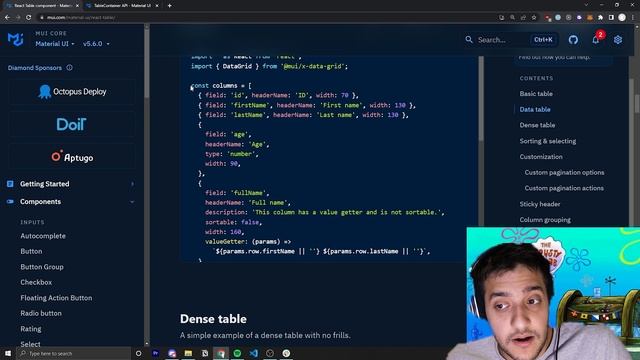Jump to Sticky header section
The height and width of the screenshot is (360, 640).
point(540,204)
